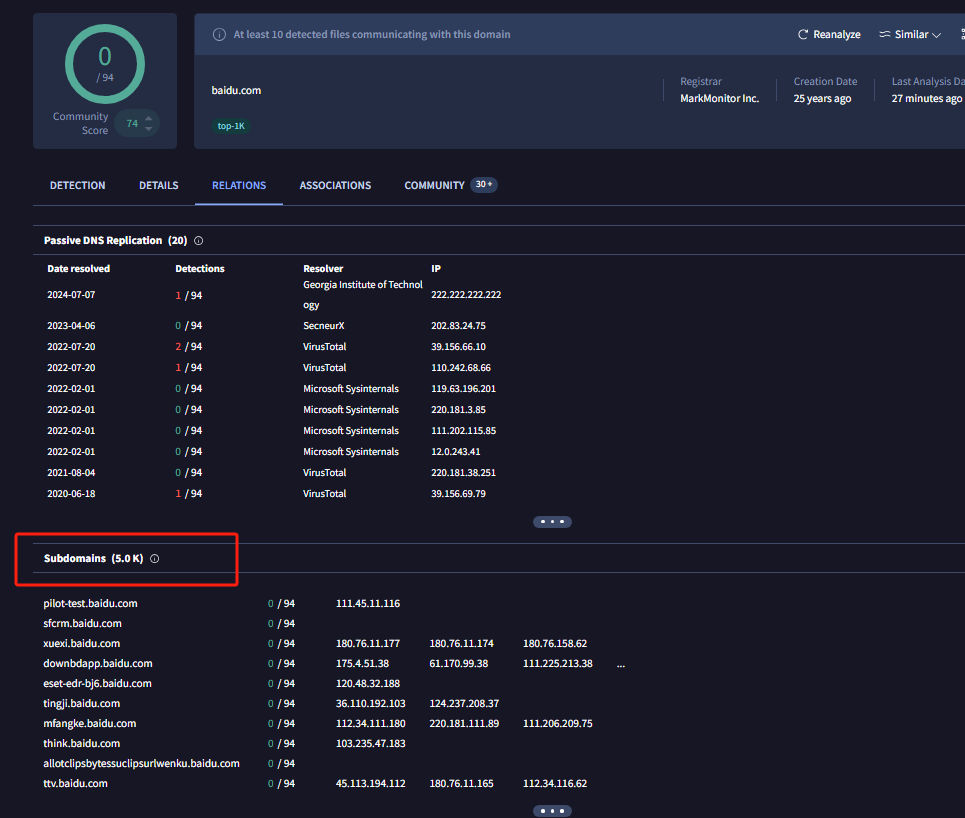Open the COMMUNITY tab
Viewport: 965px width, 818px height.
coord(434,185)
